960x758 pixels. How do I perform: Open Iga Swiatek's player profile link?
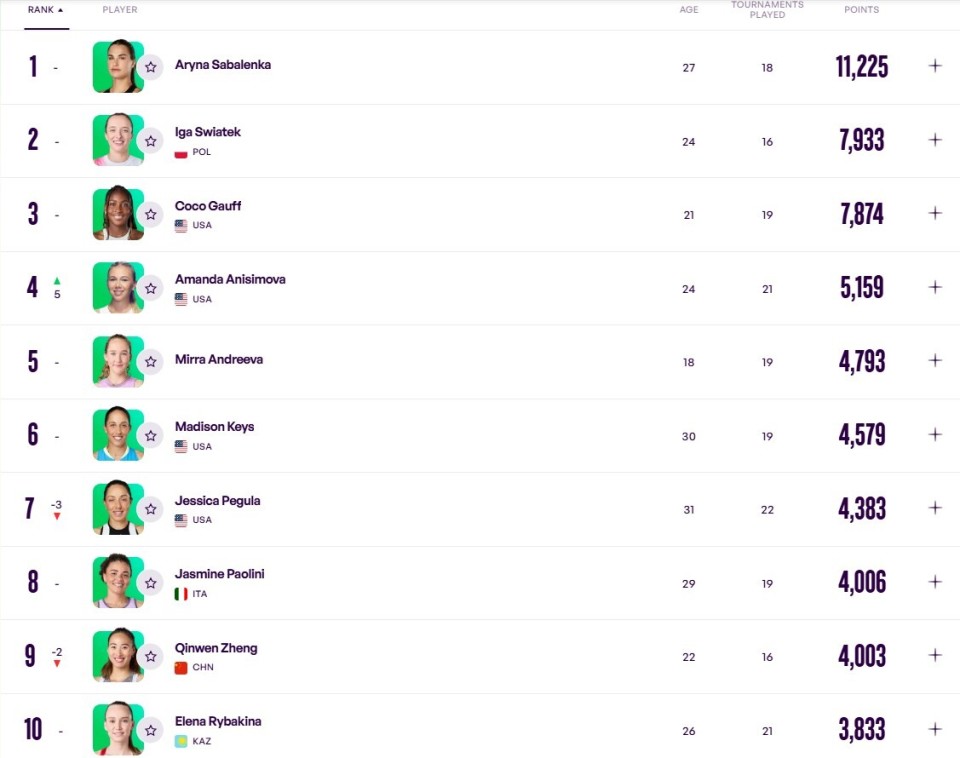[x=208, y=132]
